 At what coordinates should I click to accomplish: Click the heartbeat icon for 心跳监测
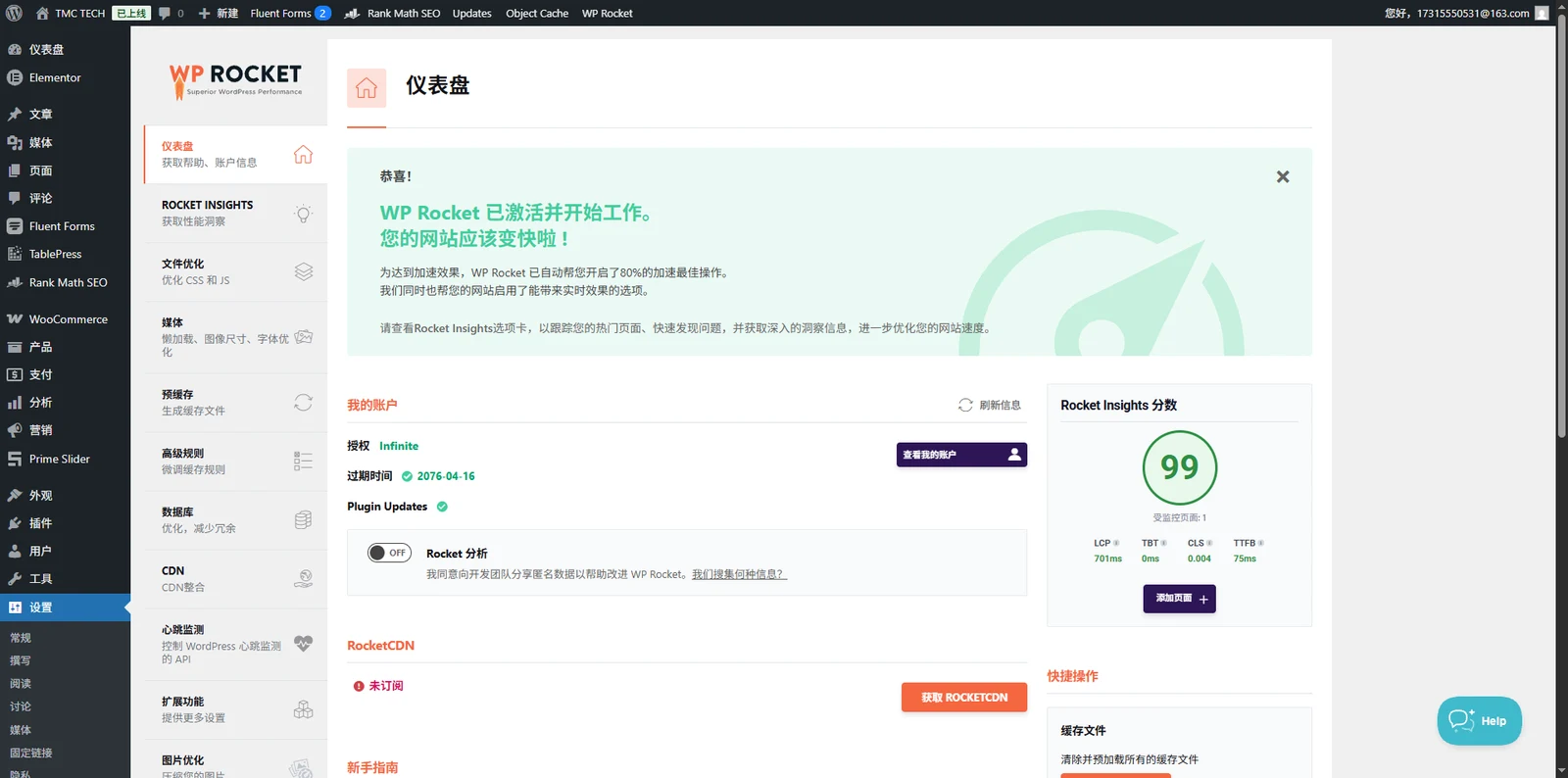click(304, 644)
